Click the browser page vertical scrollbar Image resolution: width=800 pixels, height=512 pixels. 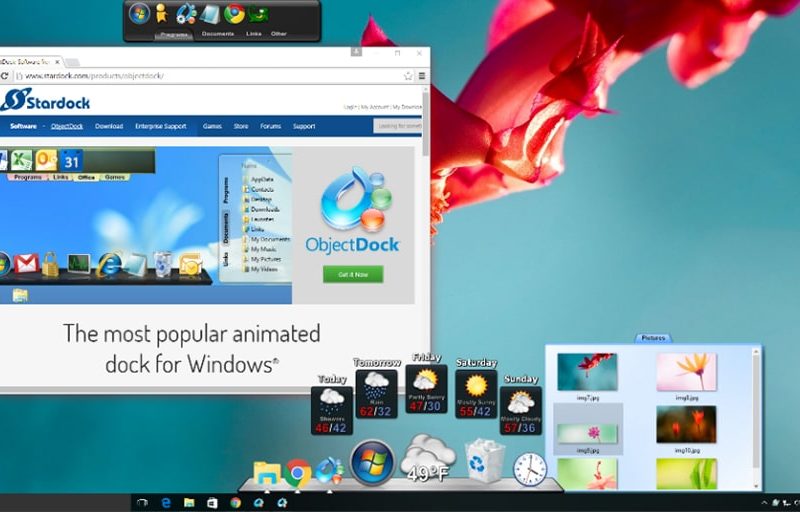(426, 125)
